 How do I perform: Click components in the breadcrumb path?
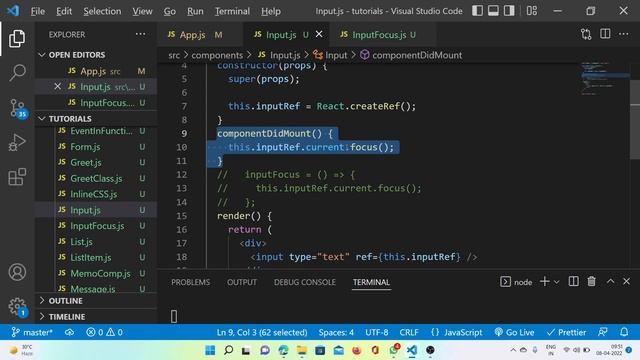click(217, 55)
